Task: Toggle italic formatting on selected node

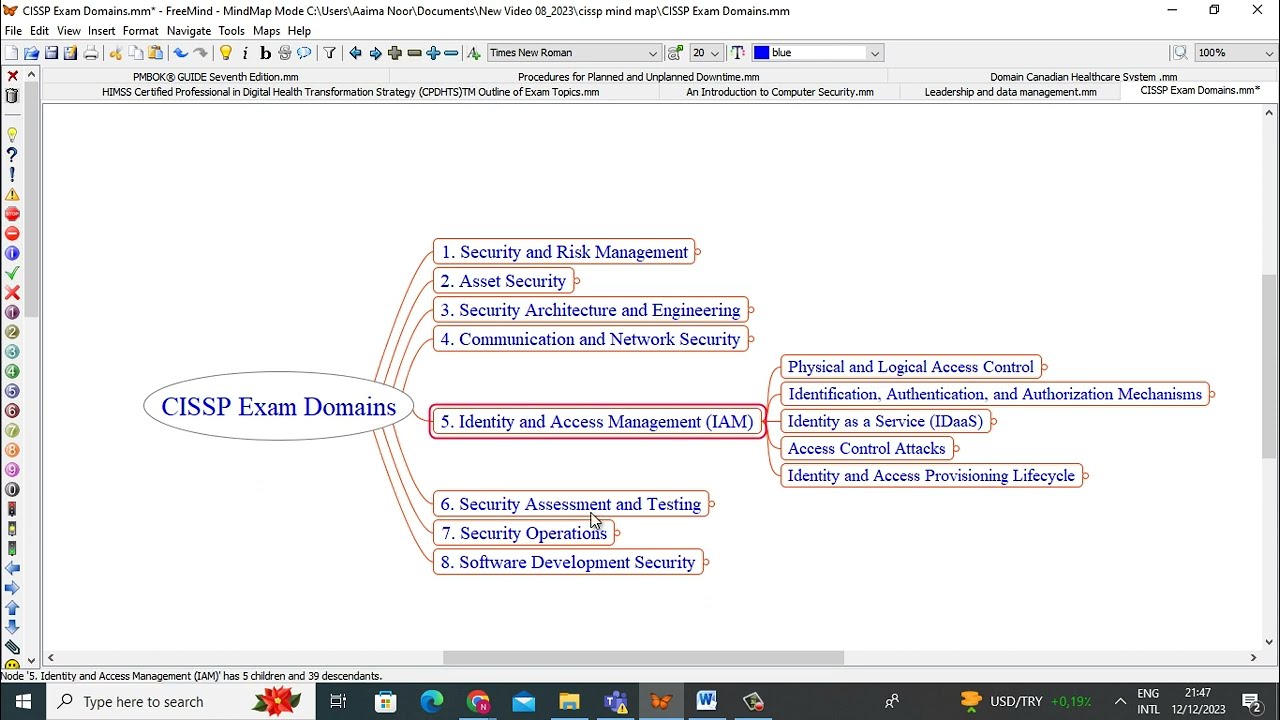Action: pos(245,53)
